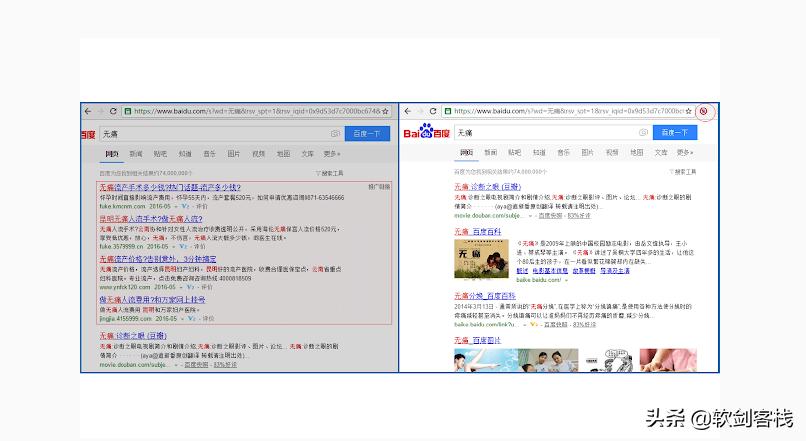The height and width of the screenshot is (441, 806).
Task: Open the 音乐 tab in left window
Action: (209, 154)
